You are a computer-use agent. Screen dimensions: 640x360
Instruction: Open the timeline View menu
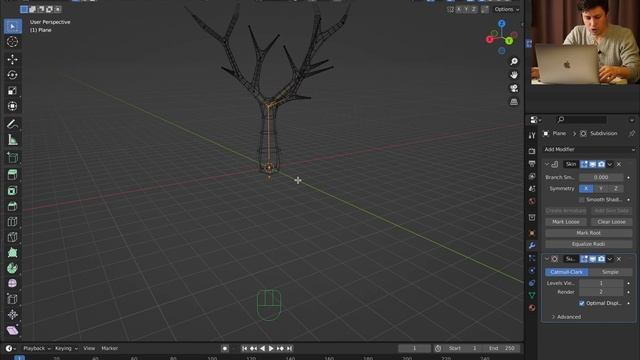[89, 349]
